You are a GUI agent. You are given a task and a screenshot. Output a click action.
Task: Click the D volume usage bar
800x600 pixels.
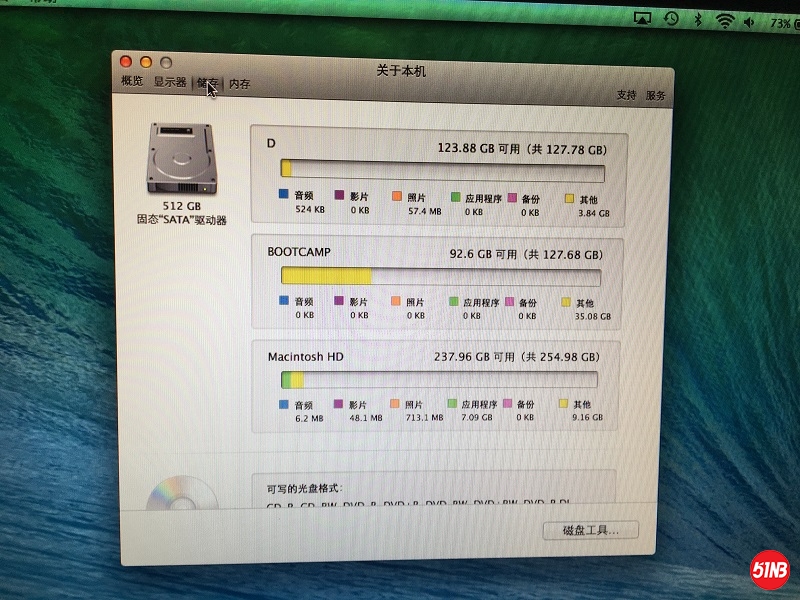(442, 170)
